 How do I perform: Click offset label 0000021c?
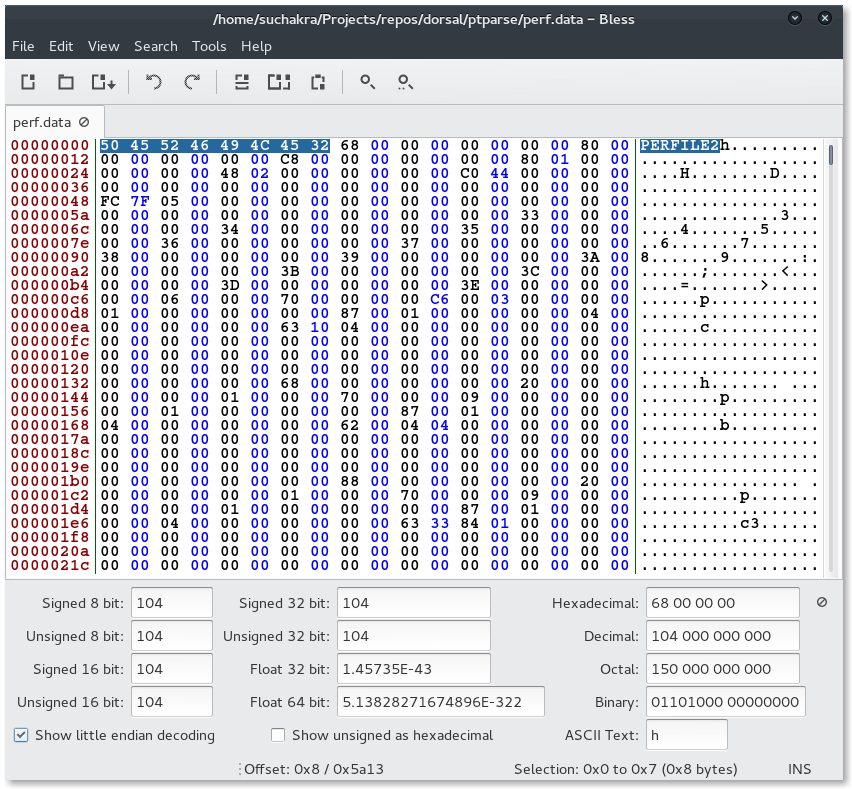point(50,565)
